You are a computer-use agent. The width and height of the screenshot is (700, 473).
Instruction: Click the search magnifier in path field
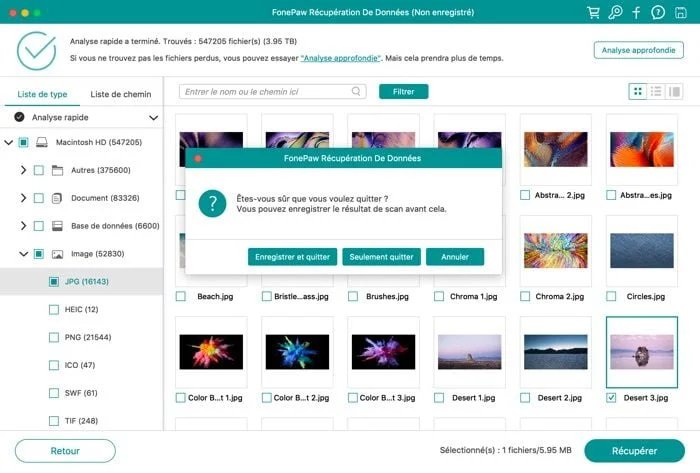click(356, 91)
